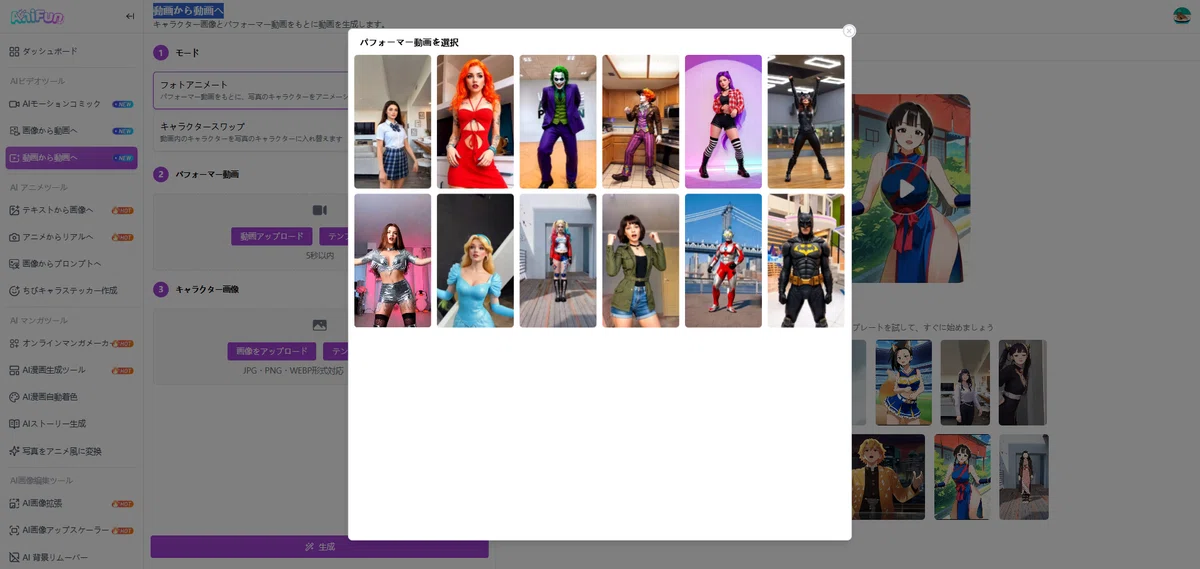Viewport: 1200px width, 569px height.
Task: Pick the anime girl in blue dress template
Action: point(962,476)
